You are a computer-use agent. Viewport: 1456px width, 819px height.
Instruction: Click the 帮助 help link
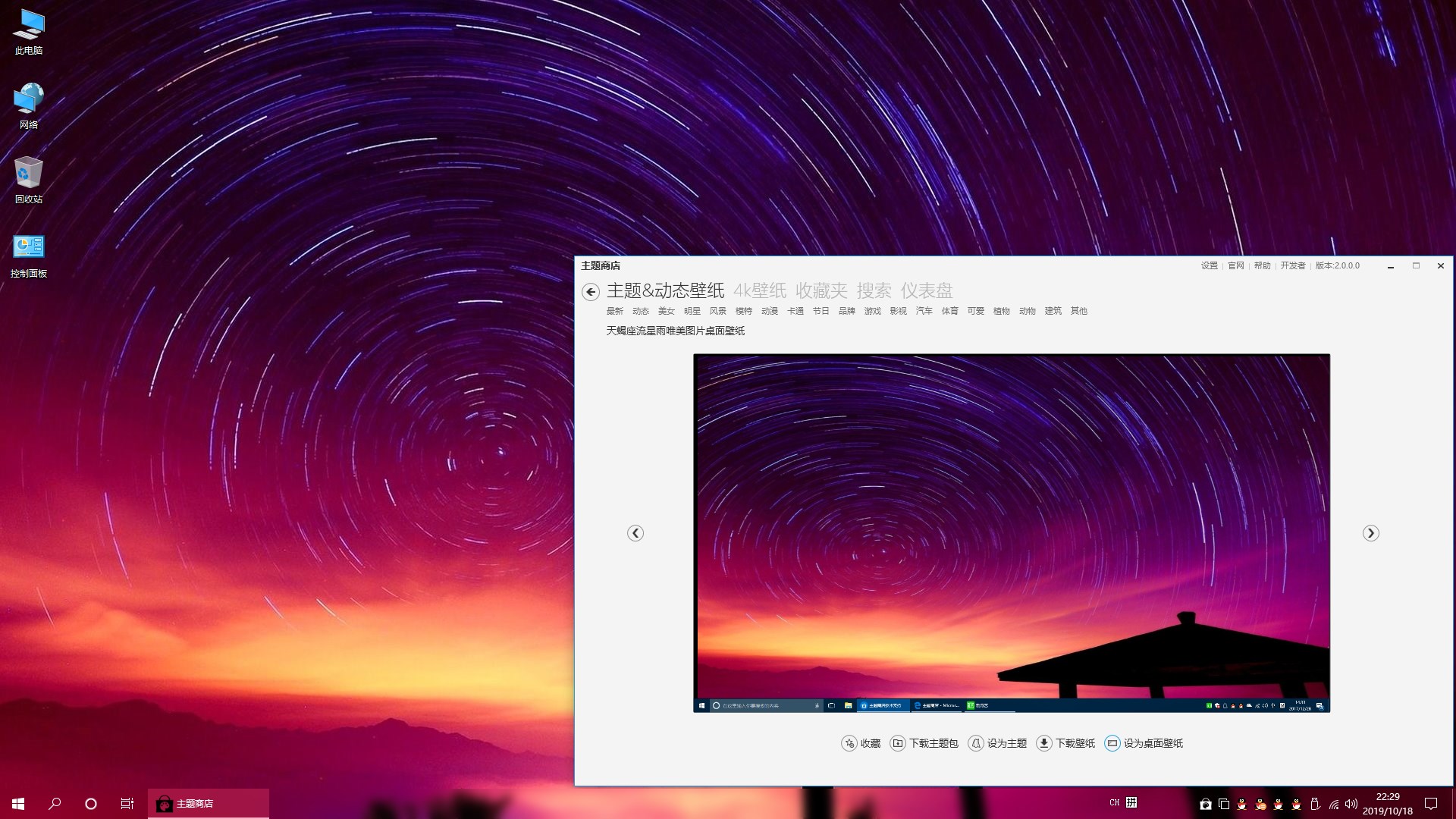(x=1262, y=265)
